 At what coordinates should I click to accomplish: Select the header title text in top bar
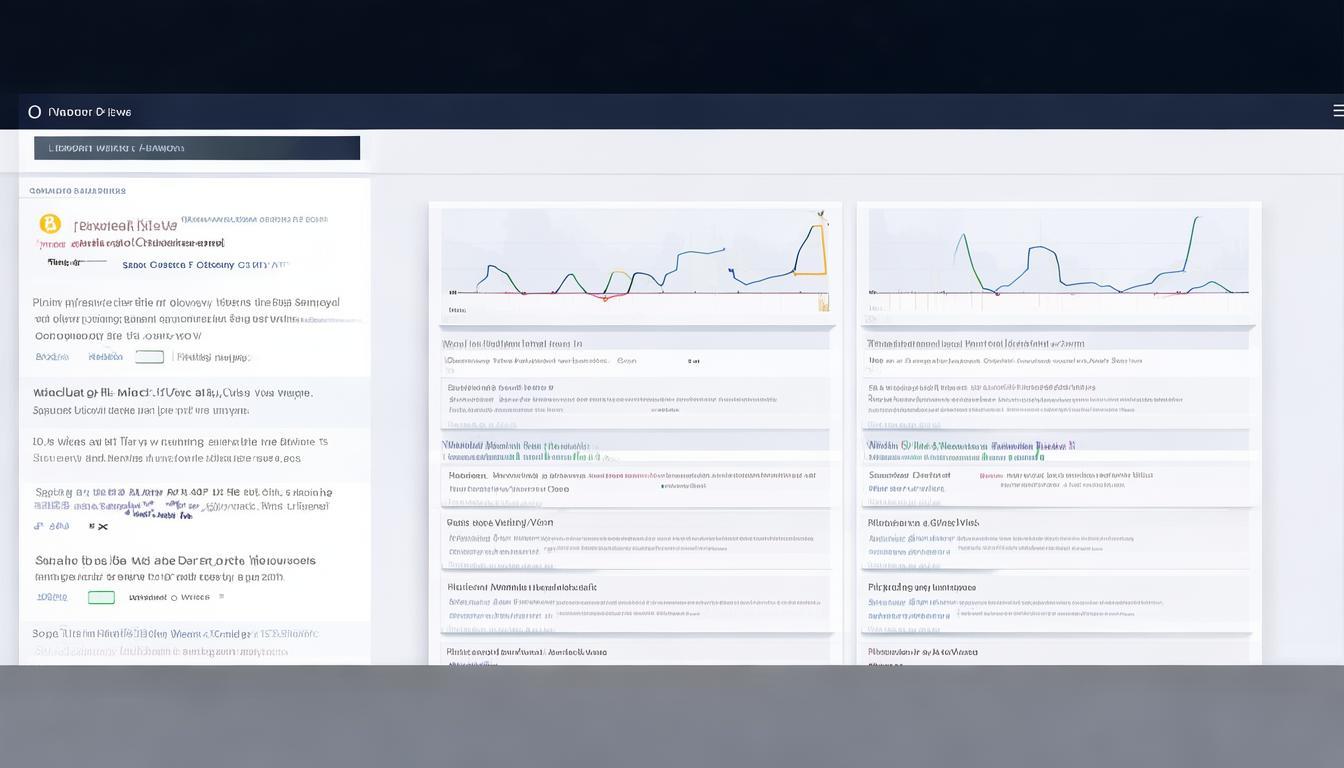[x=90, y=112]
